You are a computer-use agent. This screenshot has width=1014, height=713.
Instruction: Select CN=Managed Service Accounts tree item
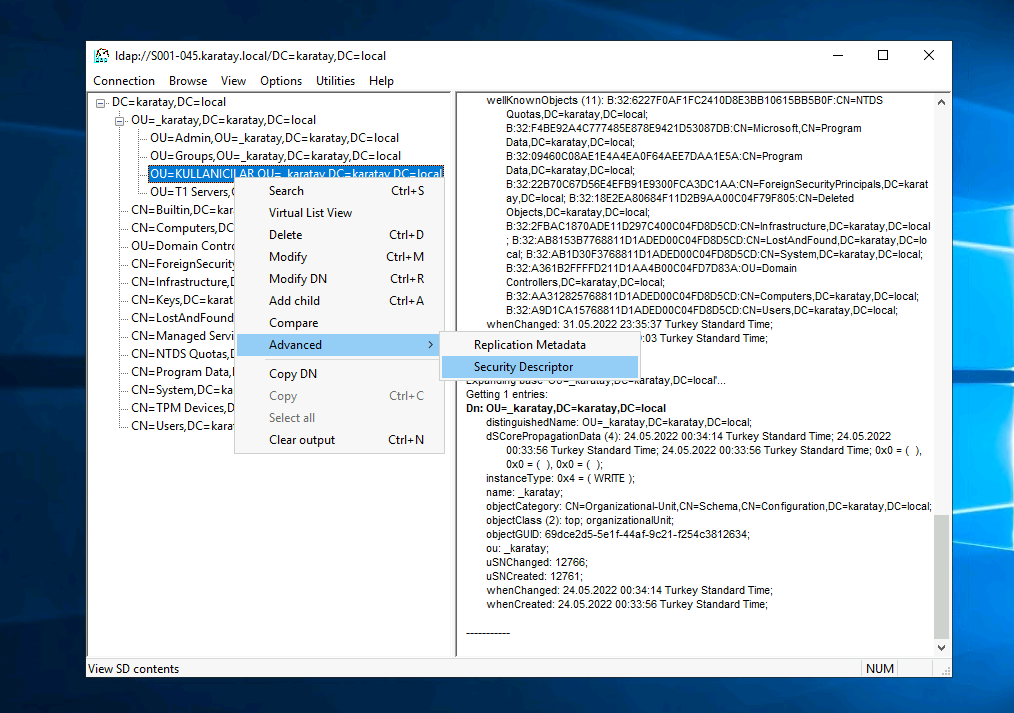[x=182, y=336]
